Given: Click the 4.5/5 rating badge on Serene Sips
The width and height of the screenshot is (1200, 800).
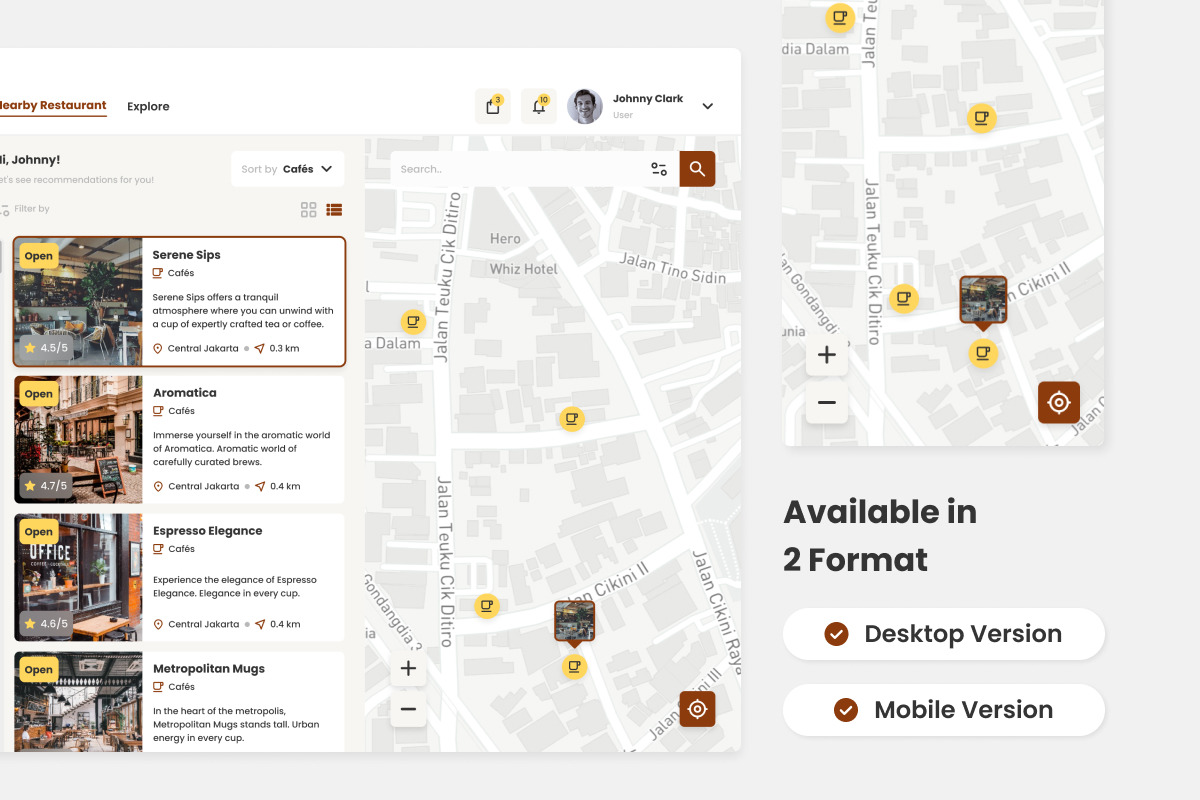Looking at the screenshot, I should (x=46, y=348).
